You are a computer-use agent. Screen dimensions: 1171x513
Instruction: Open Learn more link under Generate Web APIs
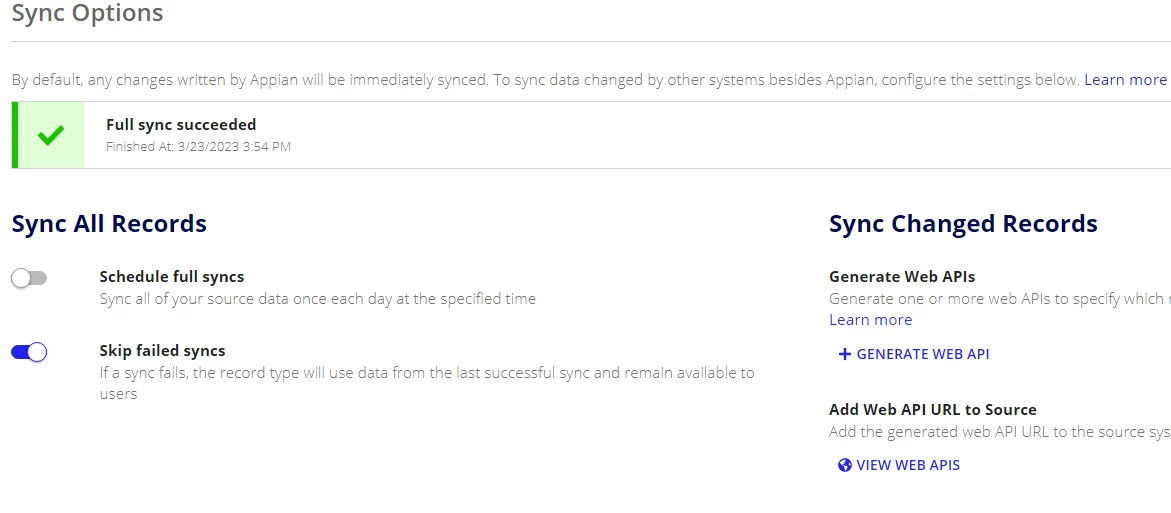point(871,320)
